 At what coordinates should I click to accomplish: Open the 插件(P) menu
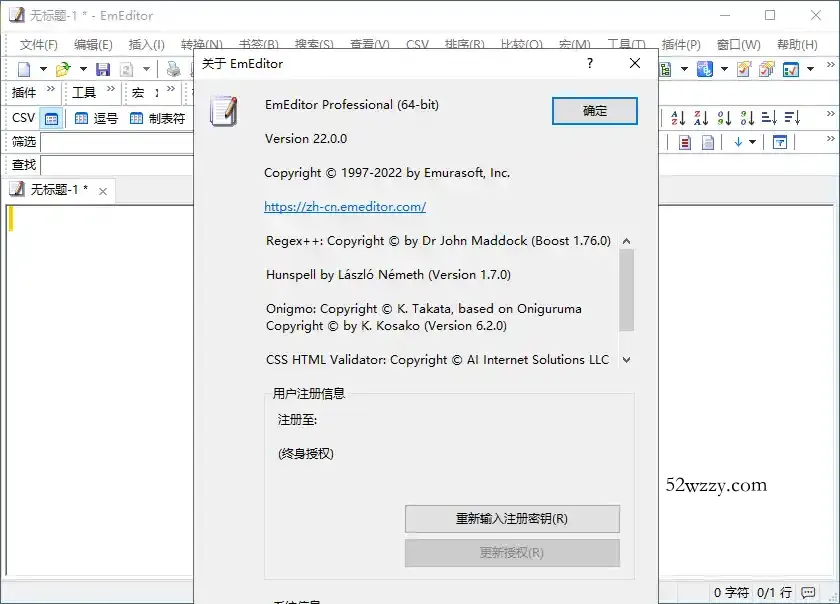pos(681,44)
